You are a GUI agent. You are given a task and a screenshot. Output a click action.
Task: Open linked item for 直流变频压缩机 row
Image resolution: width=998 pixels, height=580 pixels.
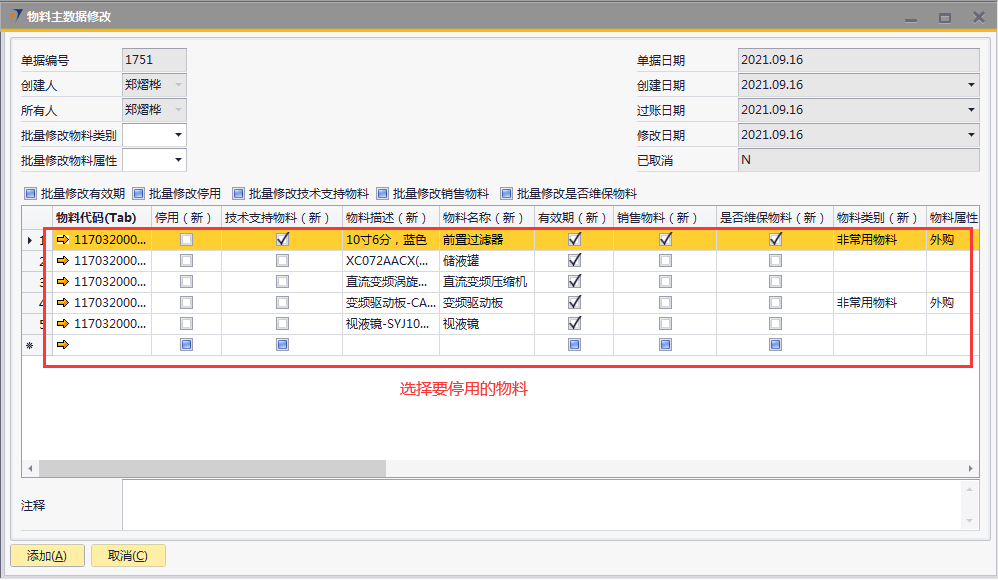click(x=63, y=282)
